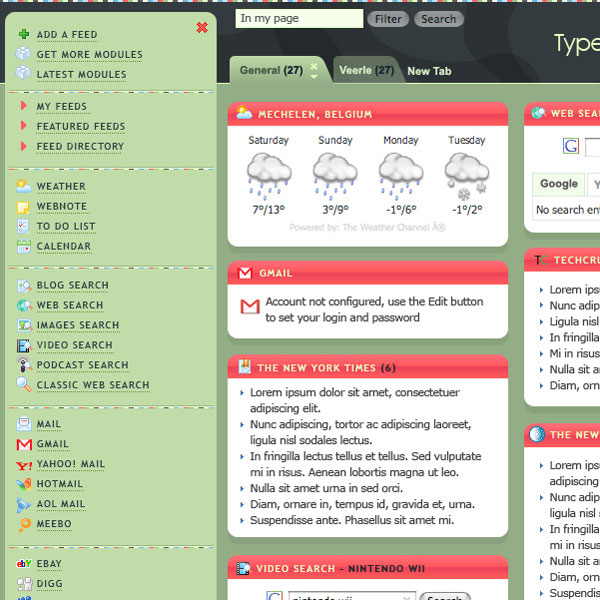Click the yellow Webnote sticky icon
Screen dimensions: 600x600
23,207
